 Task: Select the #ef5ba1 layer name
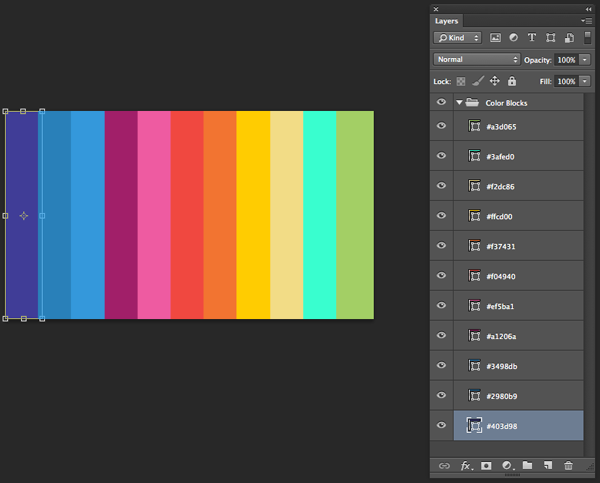tap(500, 306)
